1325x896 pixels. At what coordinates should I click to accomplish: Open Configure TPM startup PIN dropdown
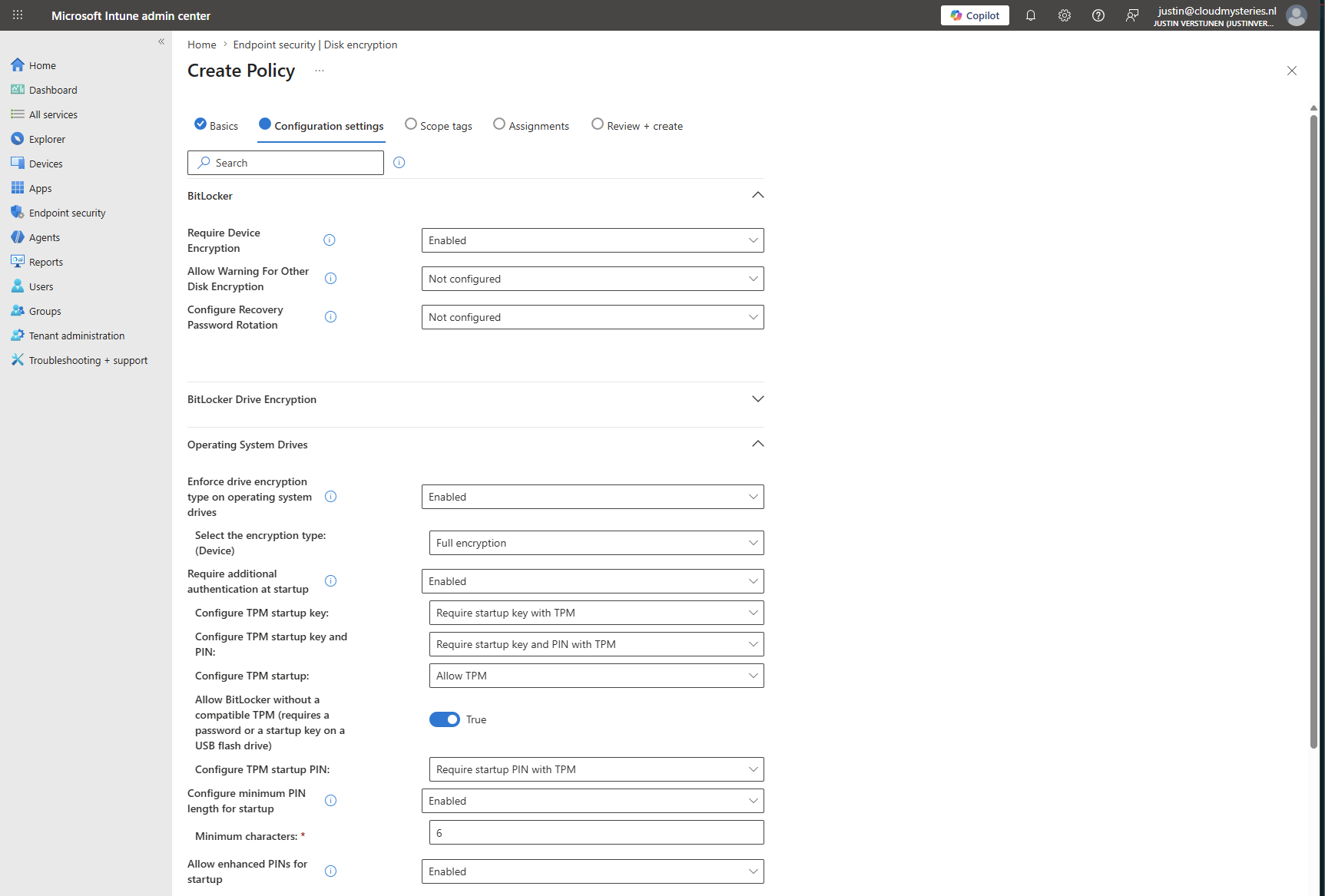[597, 769]
